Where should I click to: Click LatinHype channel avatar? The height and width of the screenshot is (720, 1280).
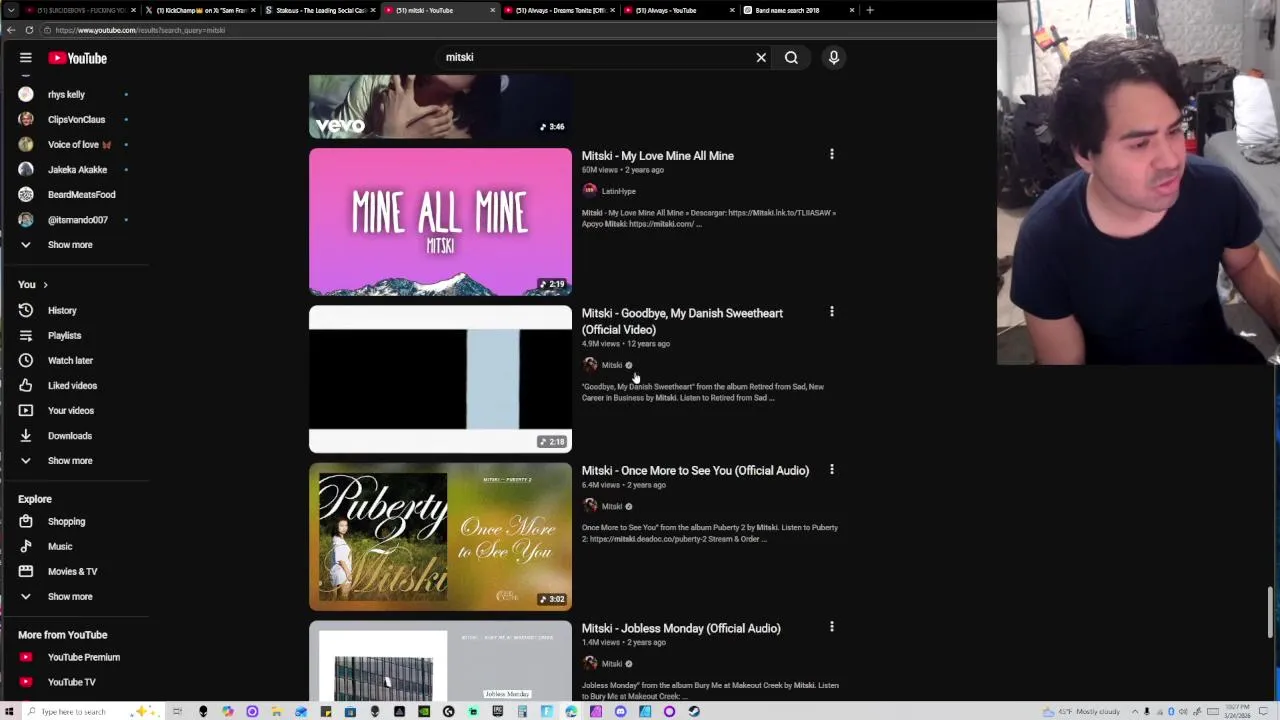pyautogui.click(x=590, y=191)
